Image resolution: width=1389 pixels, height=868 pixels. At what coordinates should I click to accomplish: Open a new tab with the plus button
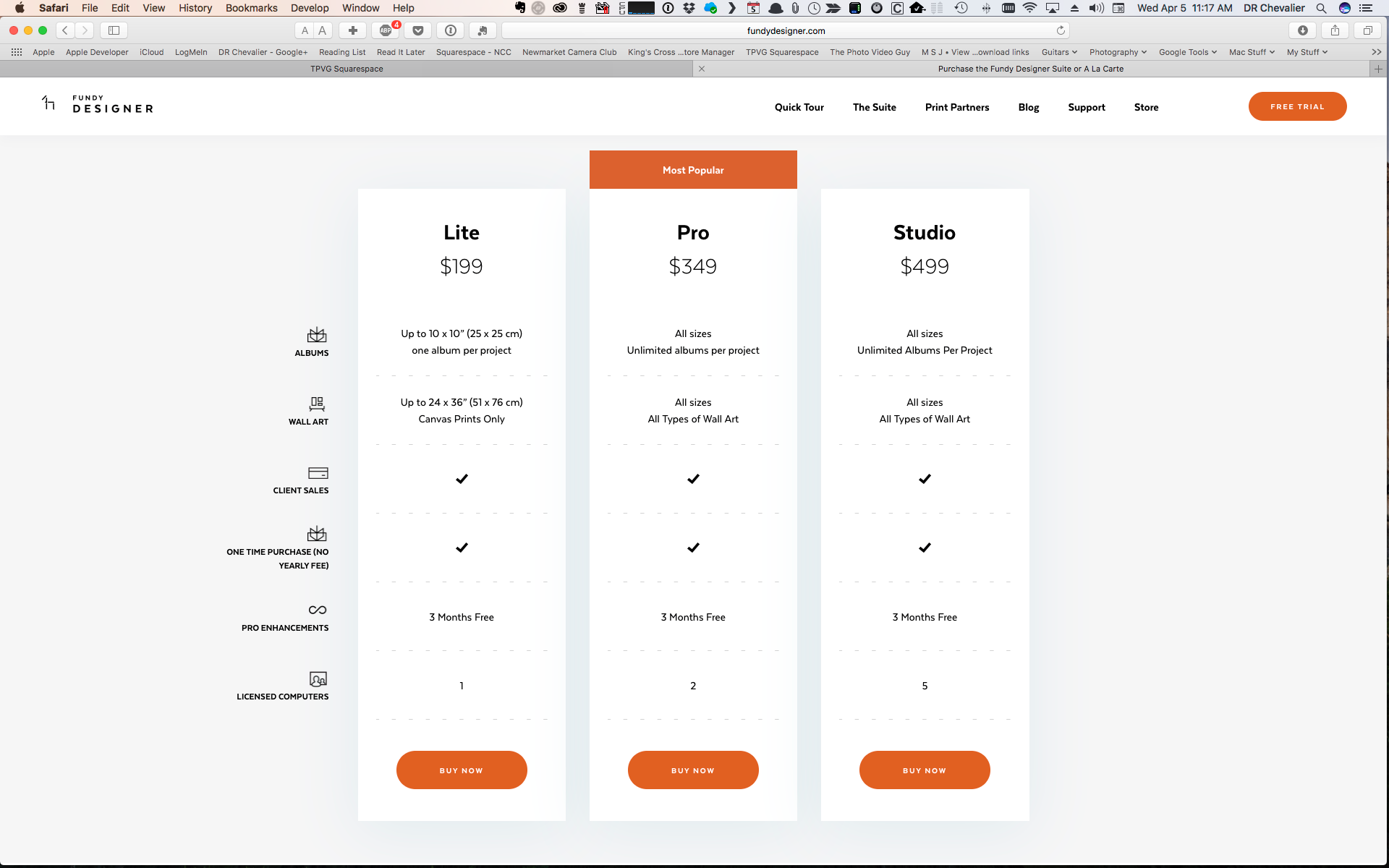point(1379,69)
